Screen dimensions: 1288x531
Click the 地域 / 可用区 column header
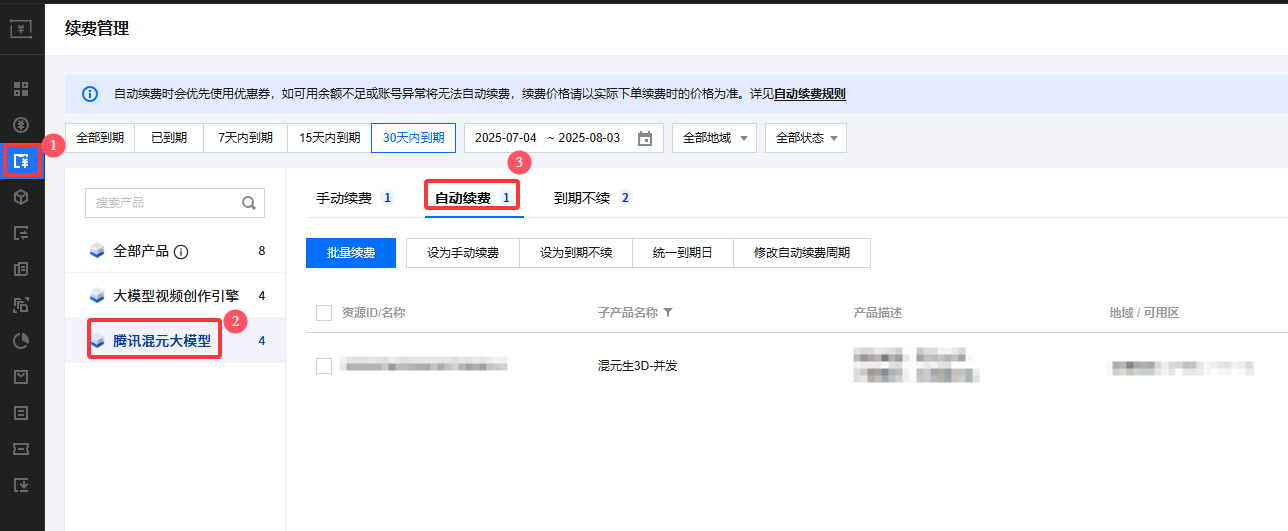tap(1144, 313)
